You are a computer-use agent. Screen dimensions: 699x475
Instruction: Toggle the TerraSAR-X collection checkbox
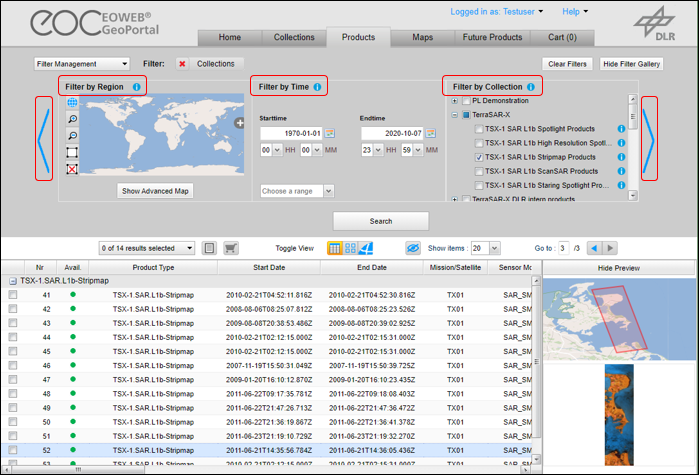point(466,115)
